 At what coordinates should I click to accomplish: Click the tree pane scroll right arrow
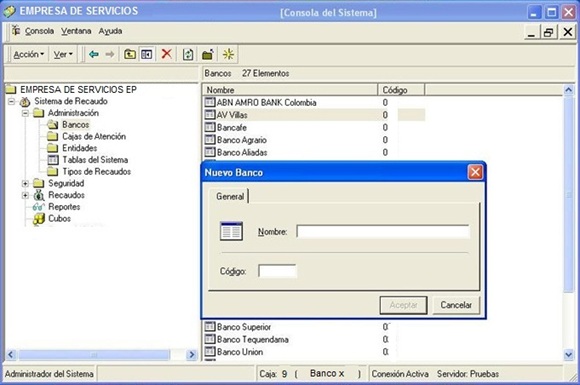point(192,355)
